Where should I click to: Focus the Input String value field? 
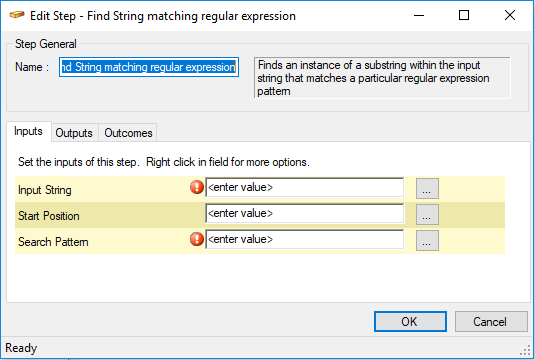click(x=305, y=187)
